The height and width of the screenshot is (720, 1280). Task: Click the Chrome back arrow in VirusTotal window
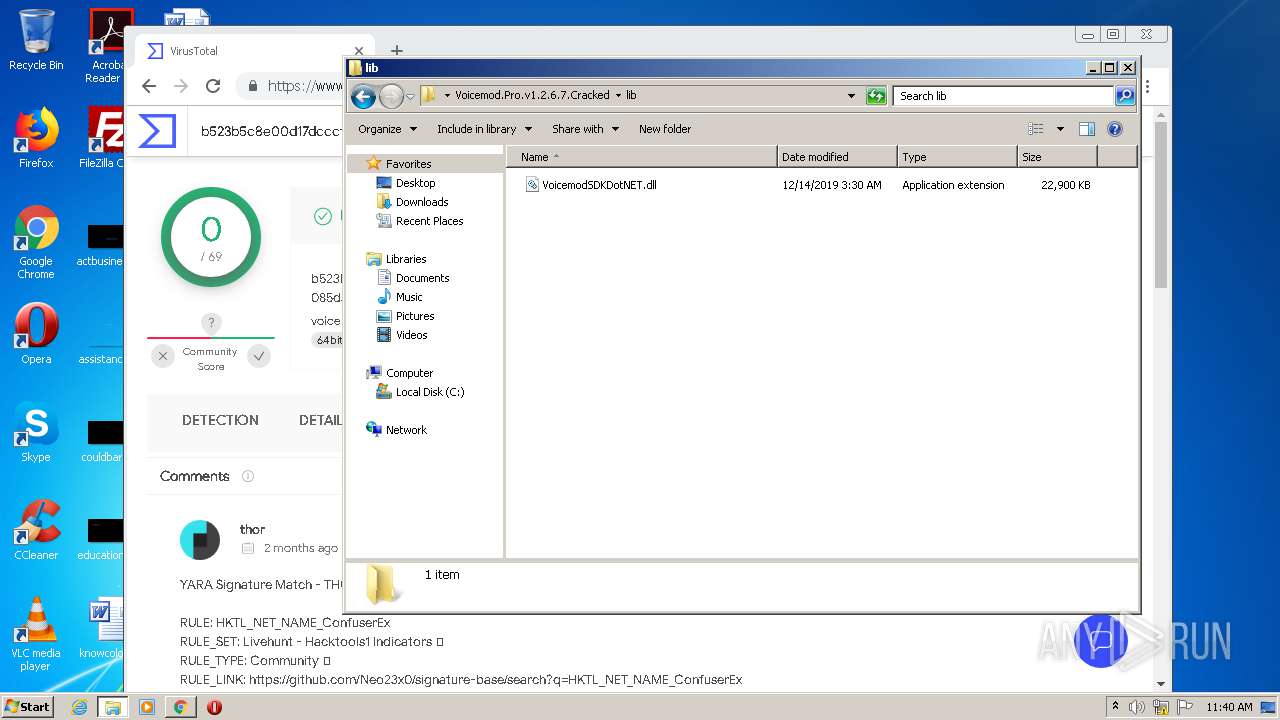pos(149,86)
